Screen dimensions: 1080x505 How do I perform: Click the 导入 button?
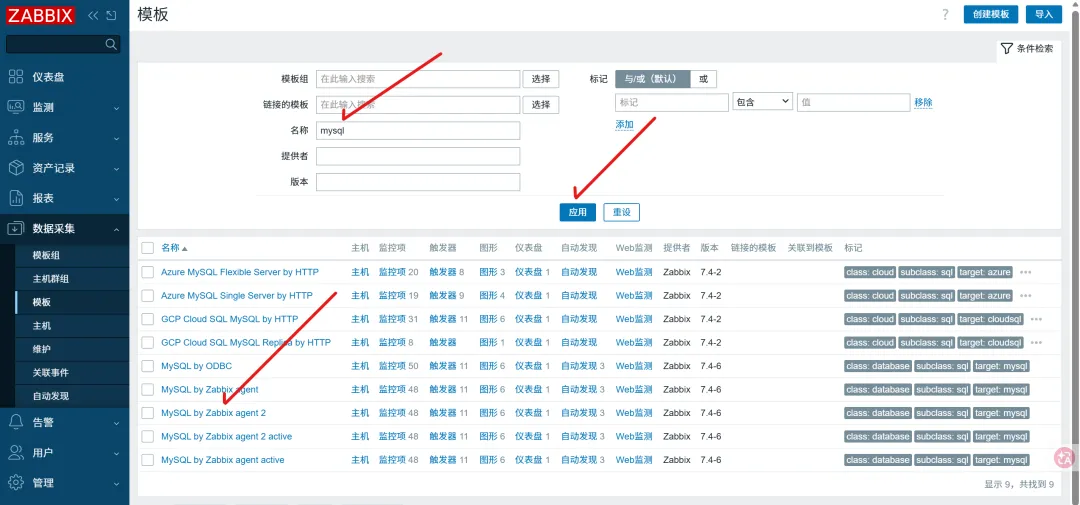pyautogui.click(x=1043, y=14)
